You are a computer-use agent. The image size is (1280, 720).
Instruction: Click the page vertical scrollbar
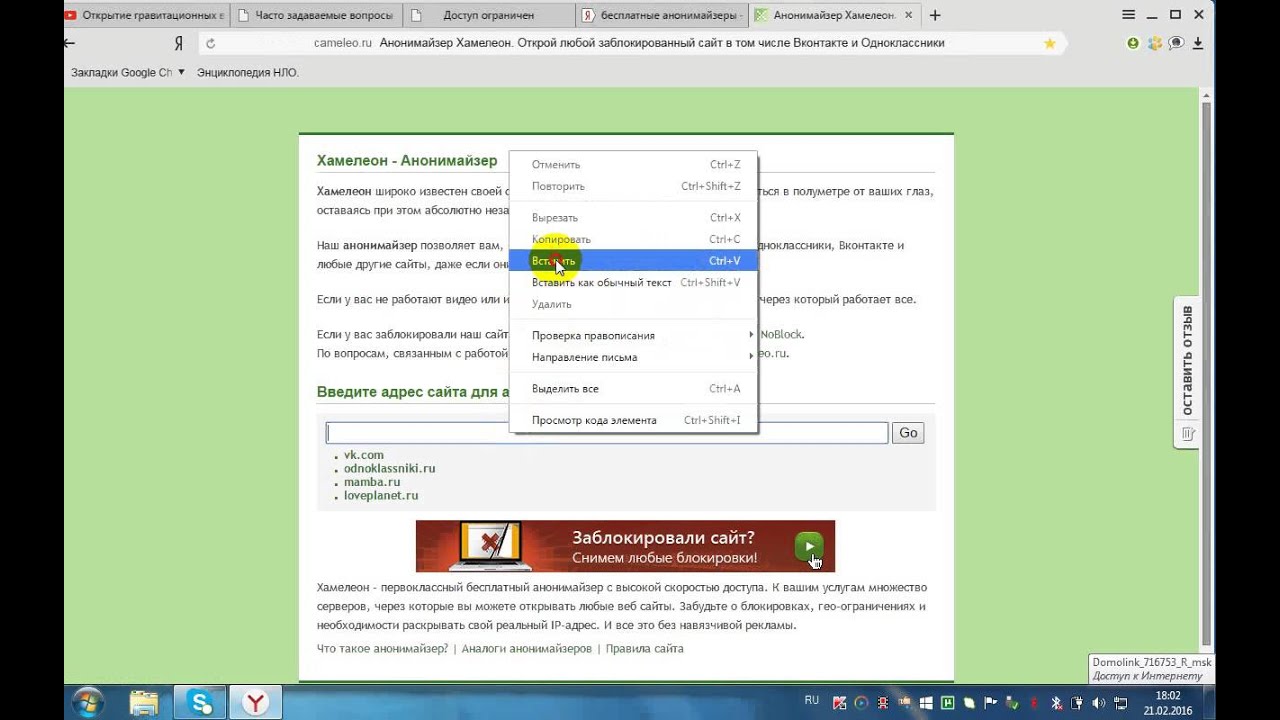[x=1207, y=372]
